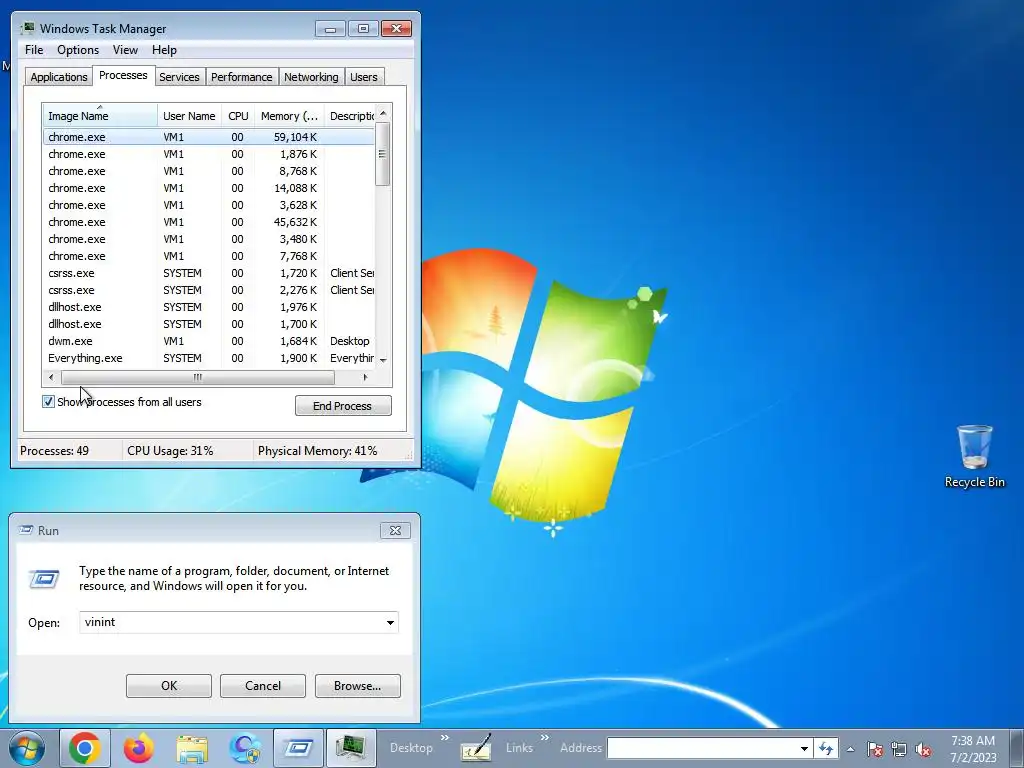Click the Desktop toolbar label on taskbar
This screenshot has height=768, width=1024.
tap(411, 748)
